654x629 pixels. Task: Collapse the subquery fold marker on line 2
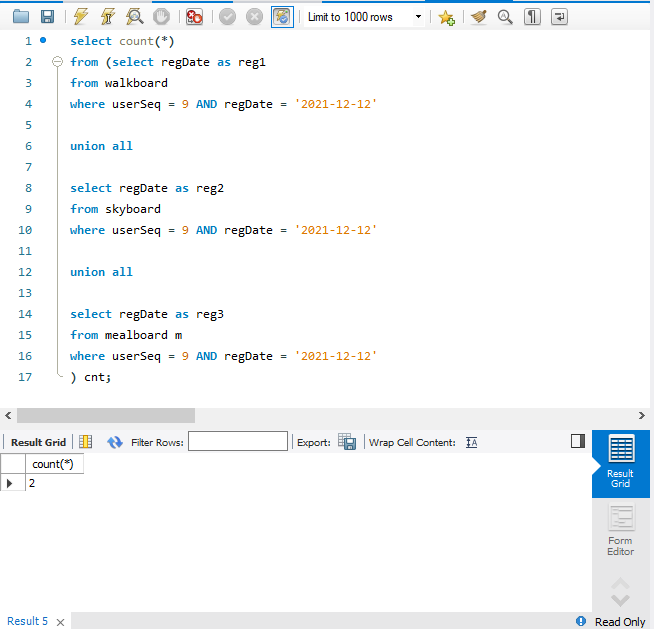(57, 62)
